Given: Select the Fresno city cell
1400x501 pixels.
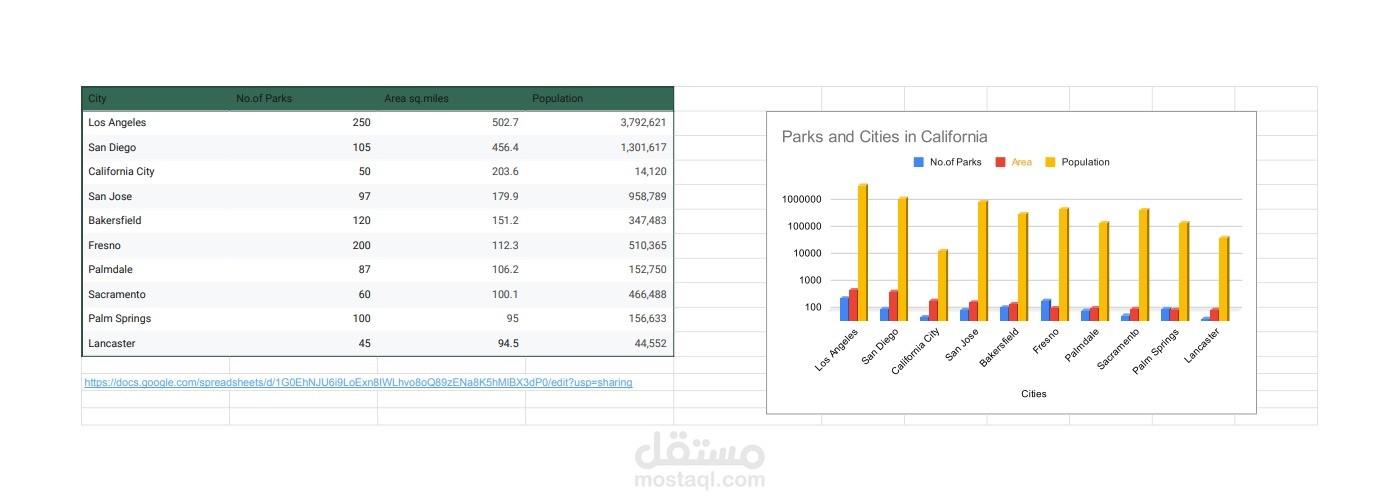Looking at the screenshot, I should coord(104,245).
